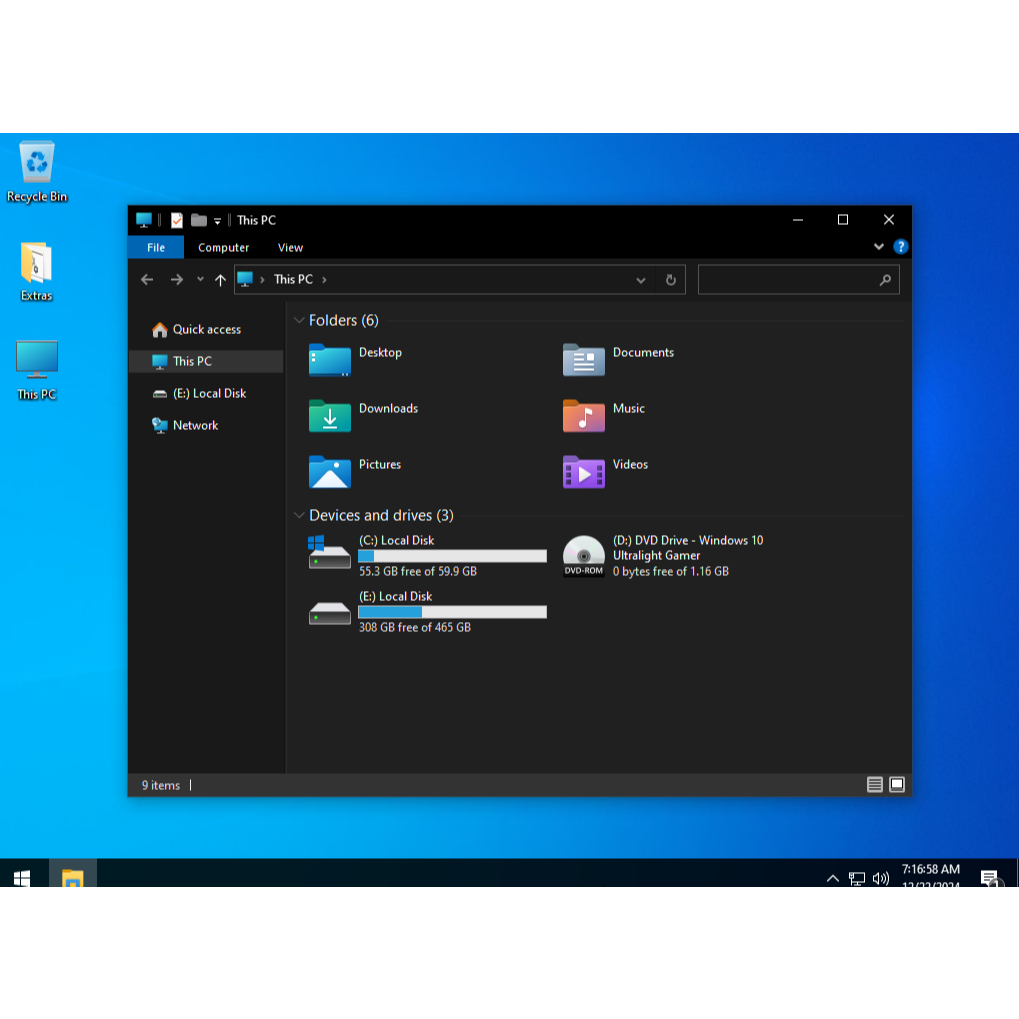Viewport: 1019px width, 1019px height.
Task: Click the 'Downloads' folder label
Action: click(x=389, y=408)
